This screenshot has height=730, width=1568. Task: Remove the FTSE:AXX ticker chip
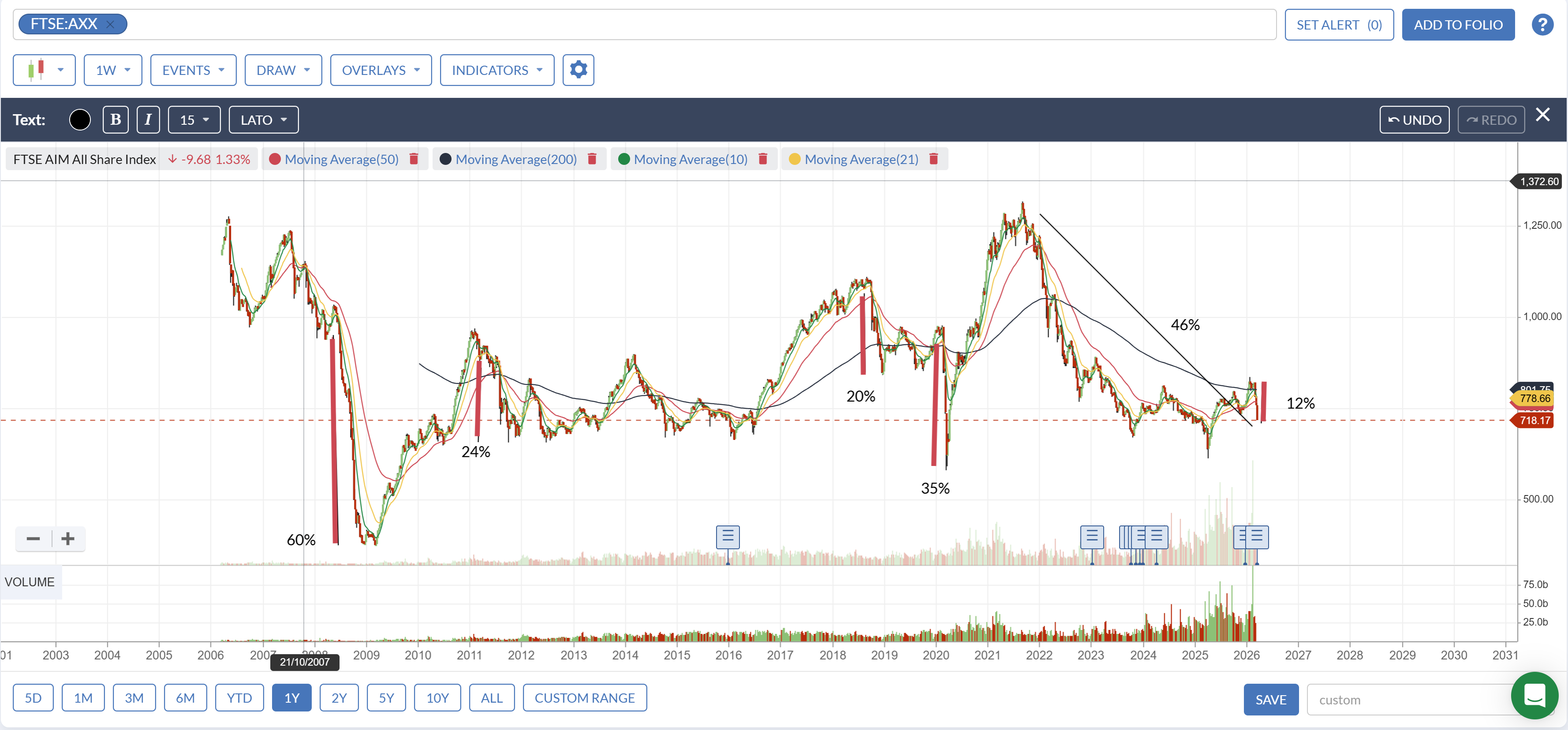click(x=110, y=24)
